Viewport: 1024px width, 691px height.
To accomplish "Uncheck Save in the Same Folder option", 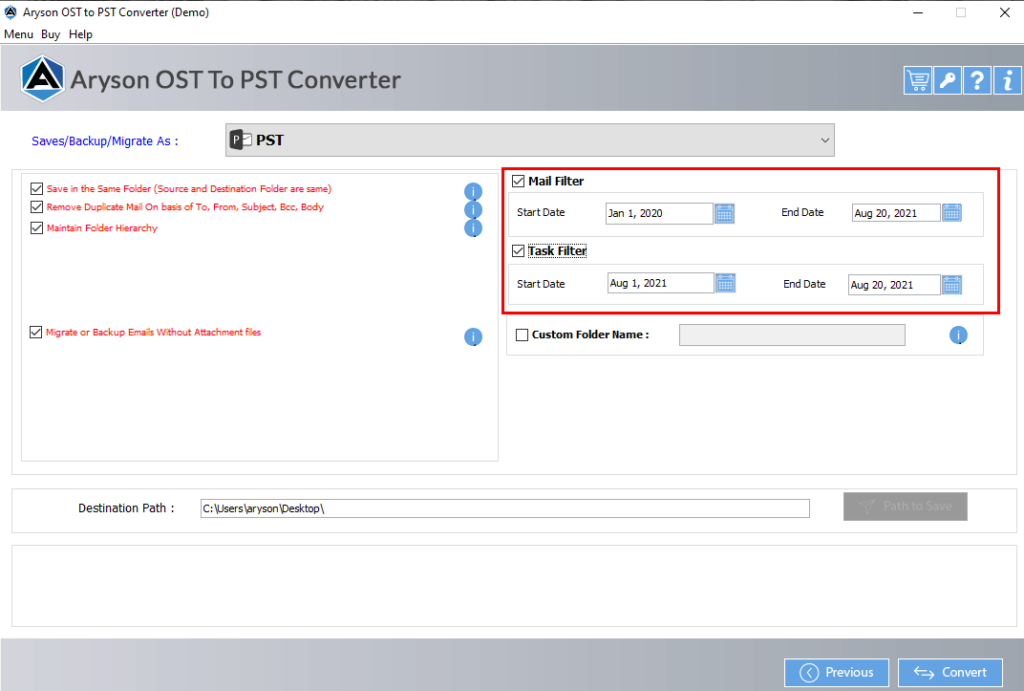I will [37, 189].
